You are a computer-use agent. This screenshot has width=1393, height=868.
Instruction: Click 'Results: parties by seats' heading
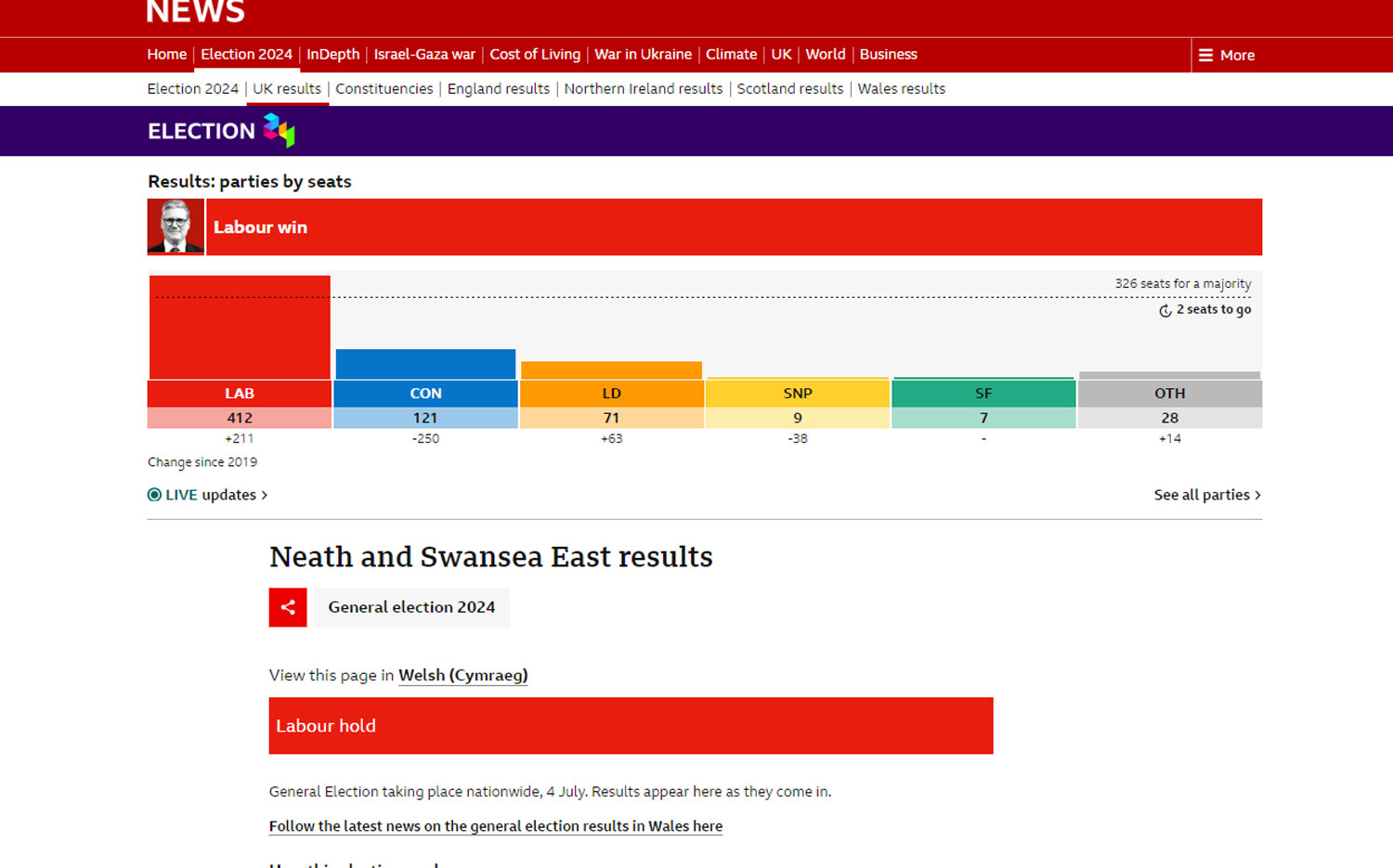pyautogui.click(x=250, y=181)
